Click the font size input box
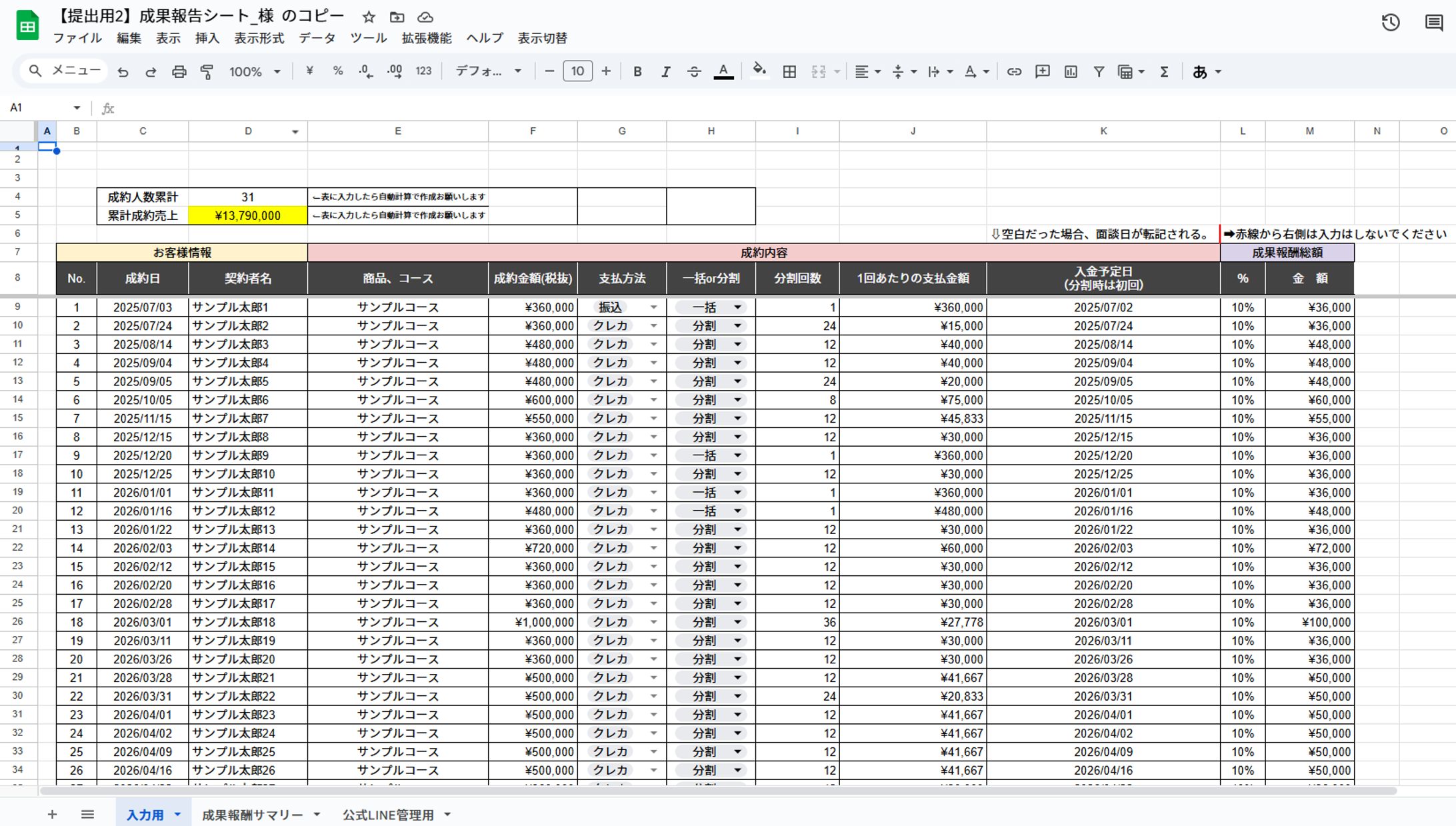Viewport: 1456px width, 826px height. pos(577,71)
